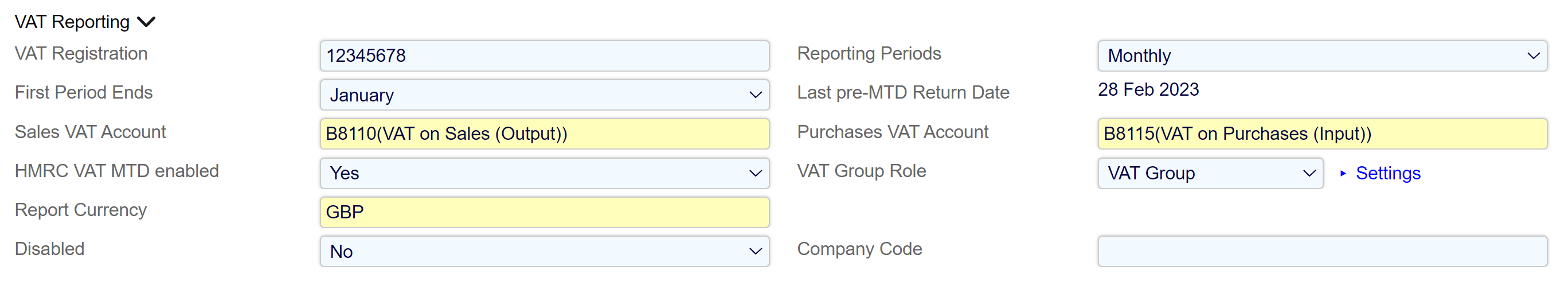Click the No dropdown arrow

[x=756, y=251]
